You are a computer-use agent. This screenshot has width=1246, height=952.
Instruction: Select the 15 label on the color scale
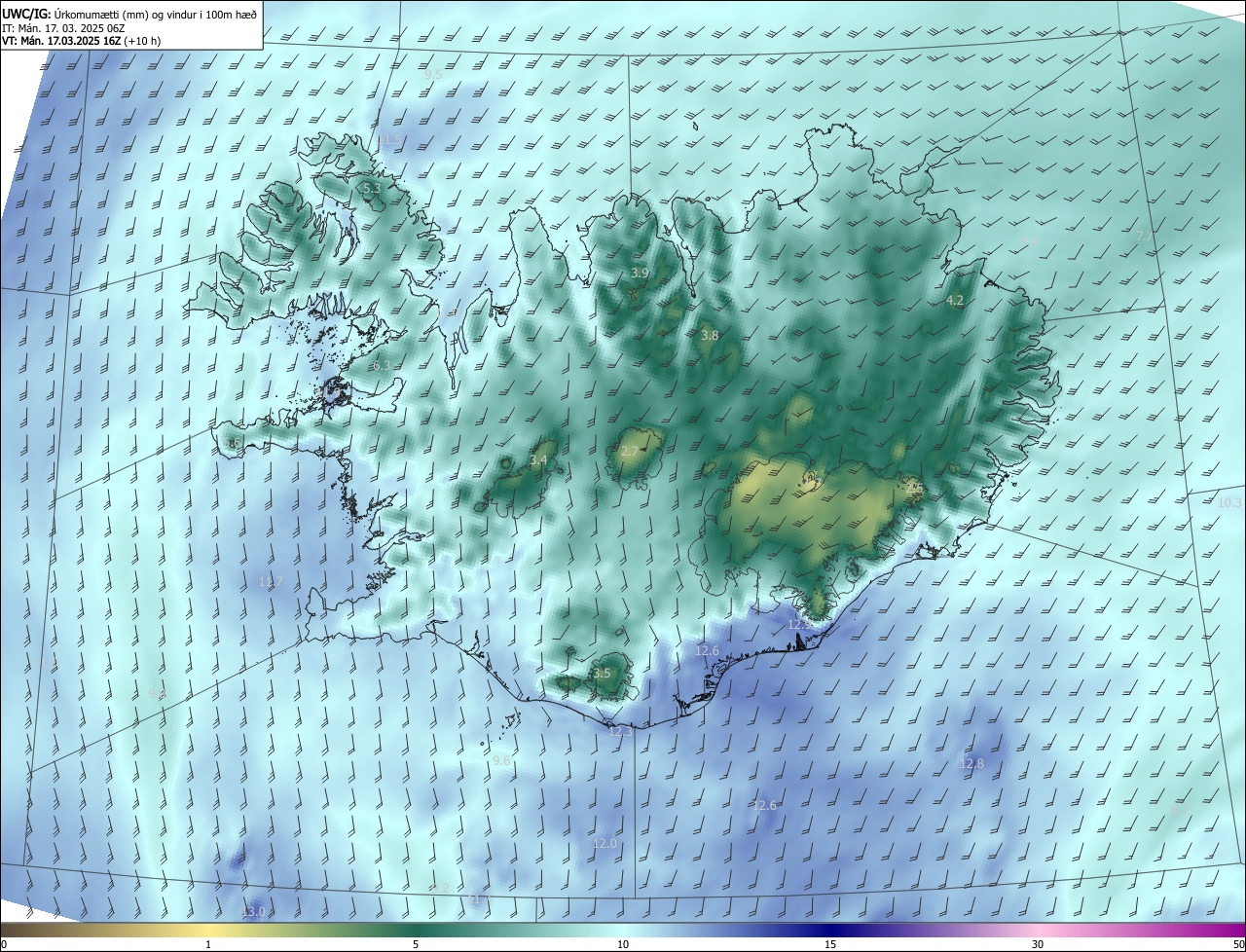pyautogui.click(x=830, y=944)
